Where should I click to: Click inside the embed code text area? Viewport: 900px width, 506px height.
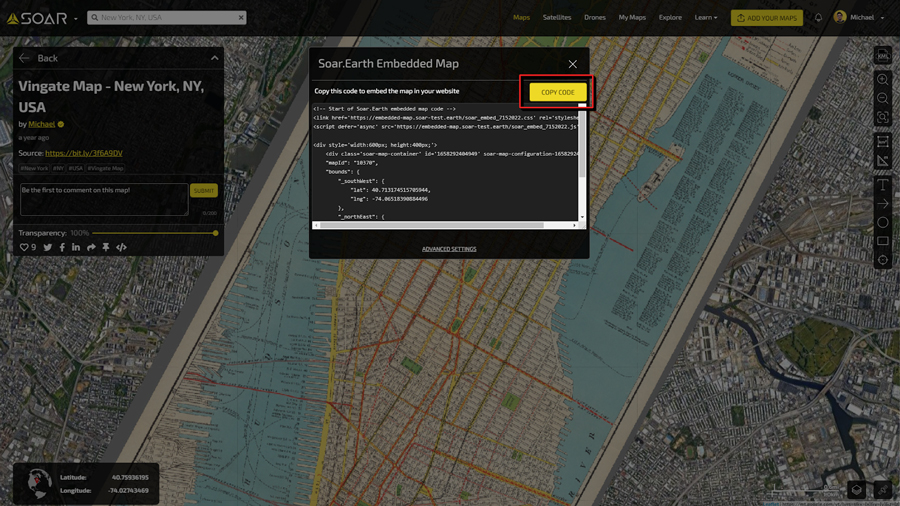click(445, 162)
